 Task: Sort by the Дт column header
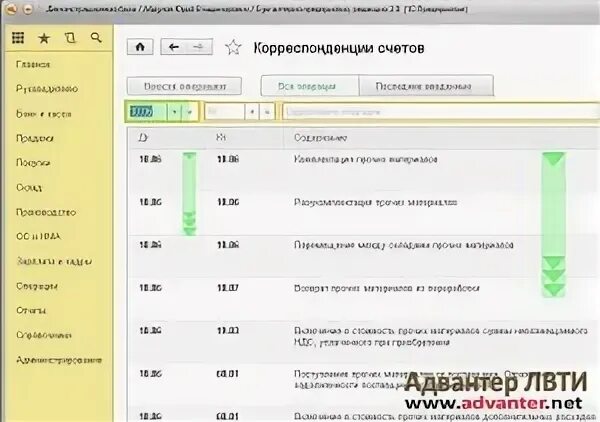tap(143, 138)
